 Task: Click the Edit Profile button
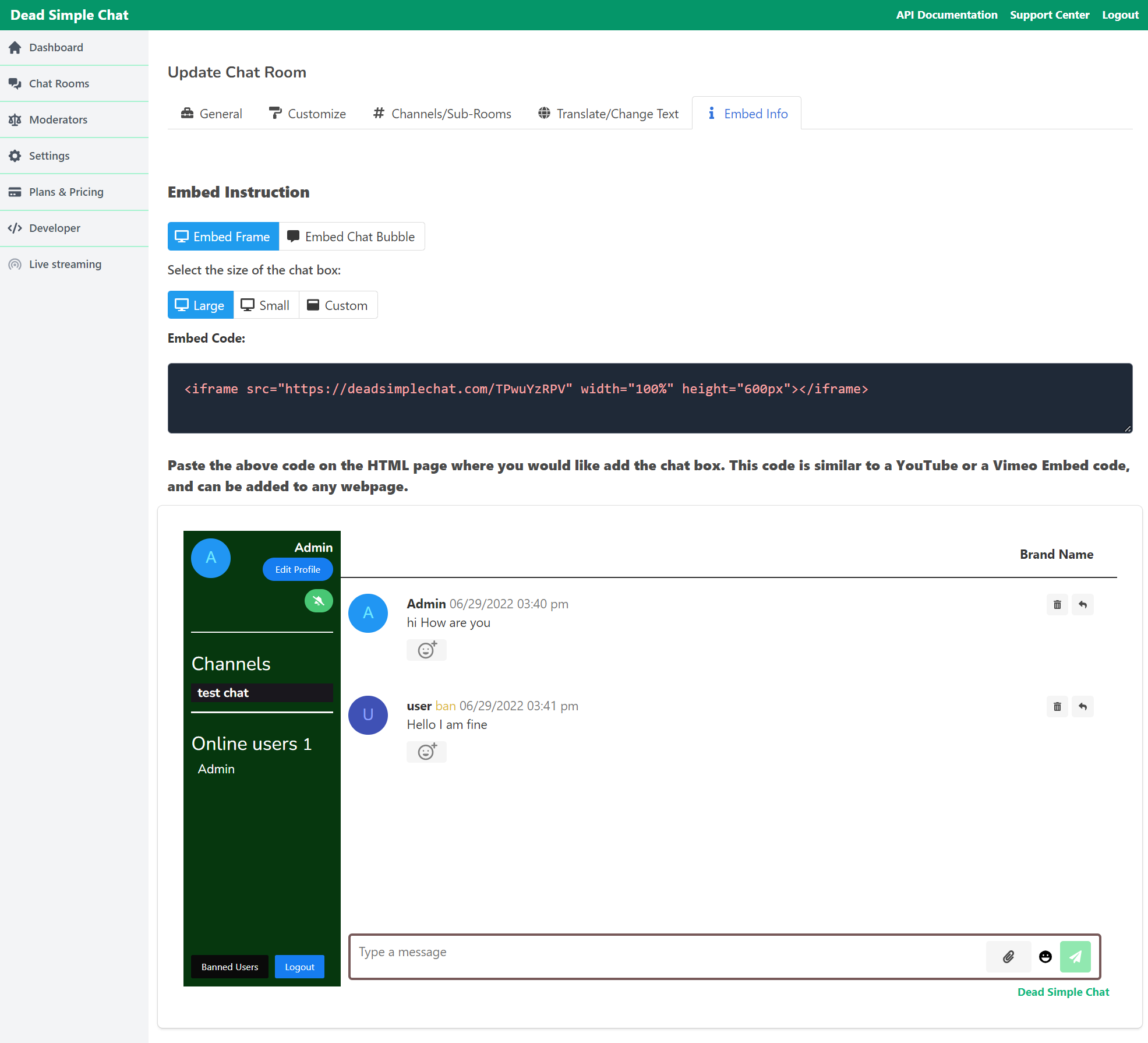point(298,569)
